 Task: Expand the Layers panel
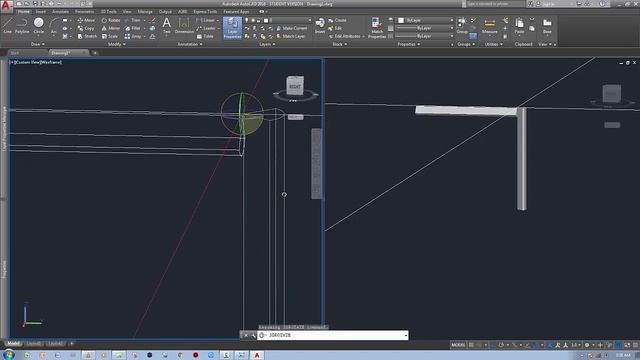[267, 44]
